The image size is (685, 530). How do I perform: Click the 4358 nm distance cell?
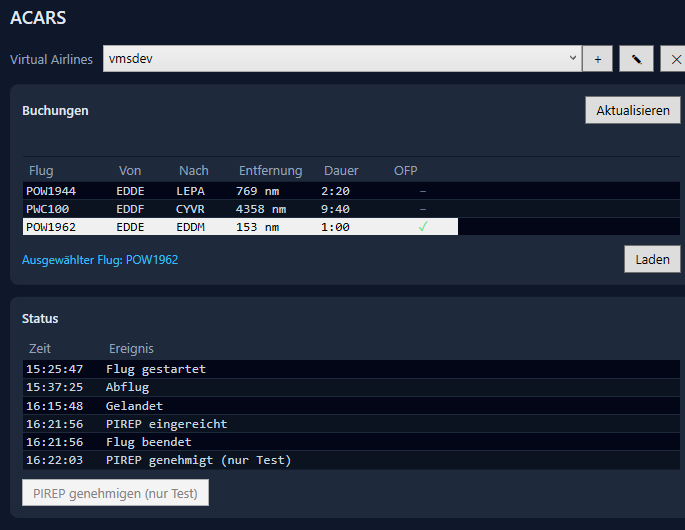click(261, 209)
